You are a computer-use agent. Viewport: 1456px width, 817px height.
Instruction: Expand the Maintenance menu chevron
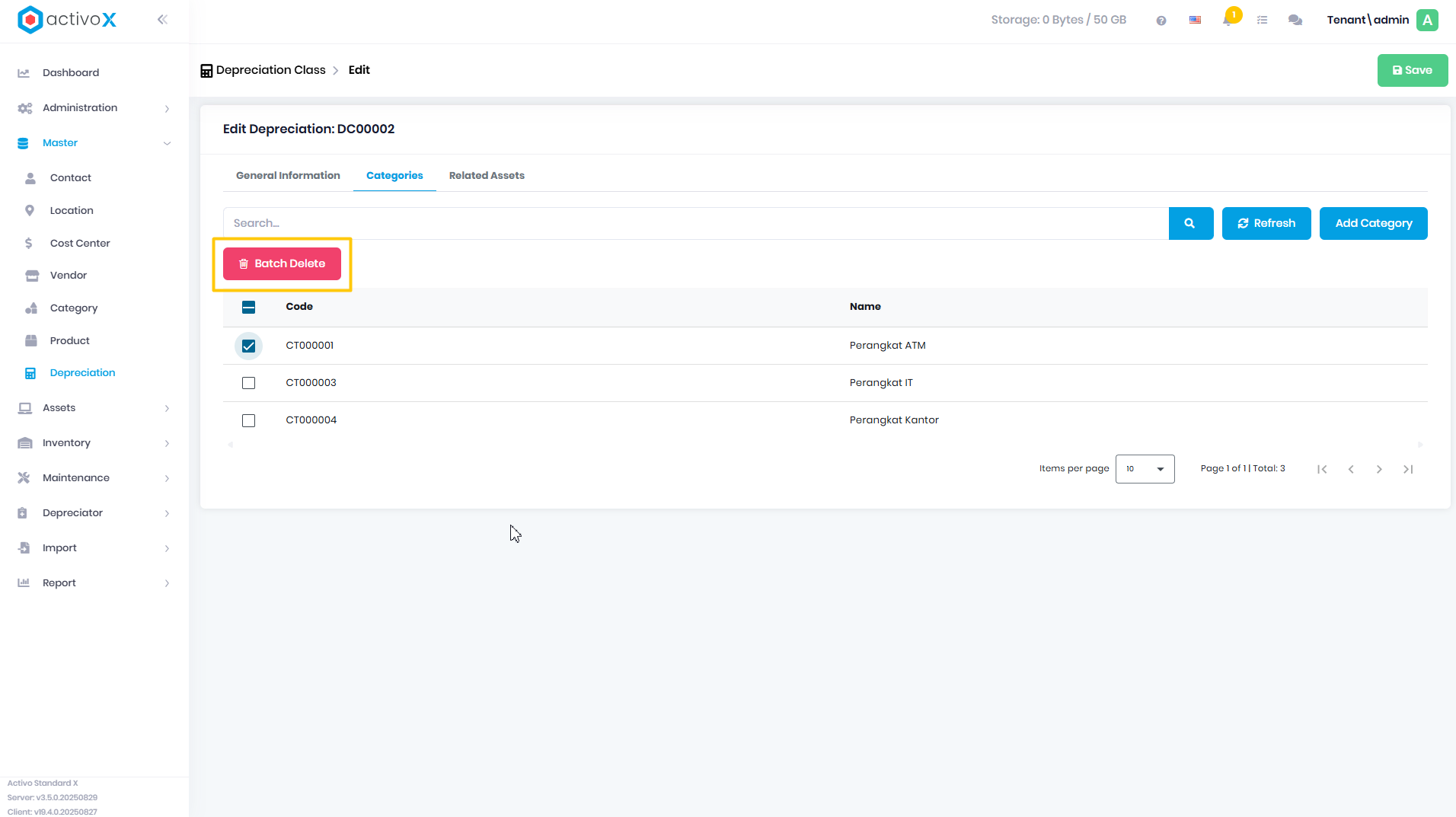coord(167,479)
